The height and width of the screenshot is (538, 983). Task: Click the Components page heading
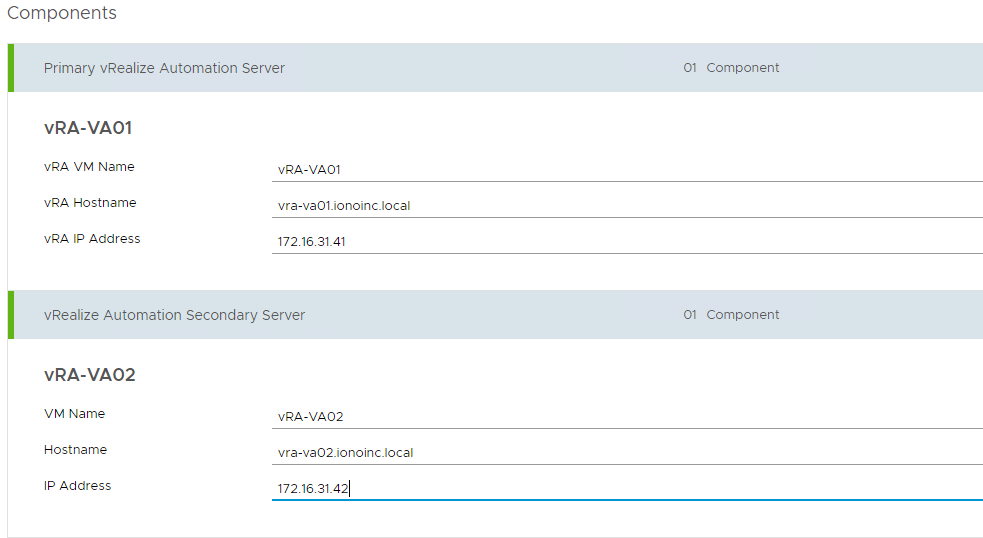tap(62, 13)
